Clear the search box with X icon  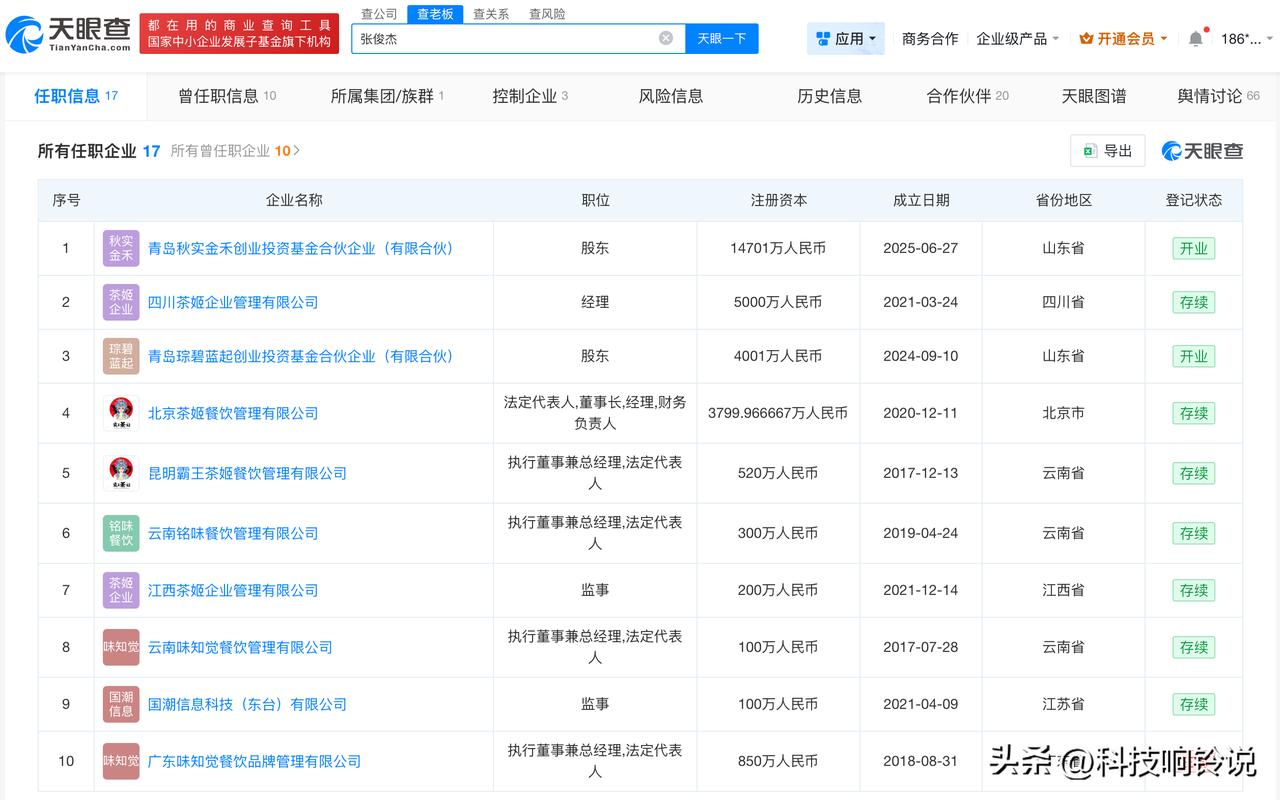(x=666, y=38)
